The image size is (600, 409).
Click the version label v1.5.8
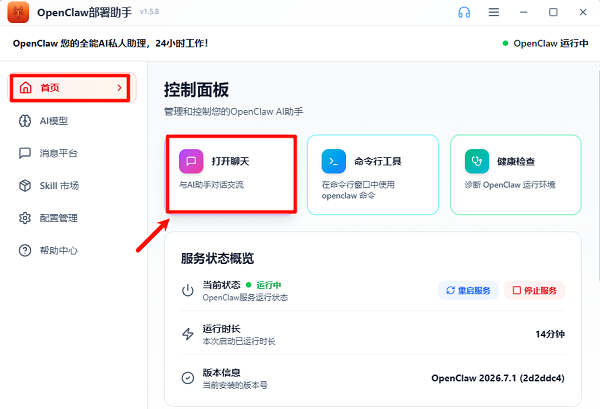(x=149, y=12)
